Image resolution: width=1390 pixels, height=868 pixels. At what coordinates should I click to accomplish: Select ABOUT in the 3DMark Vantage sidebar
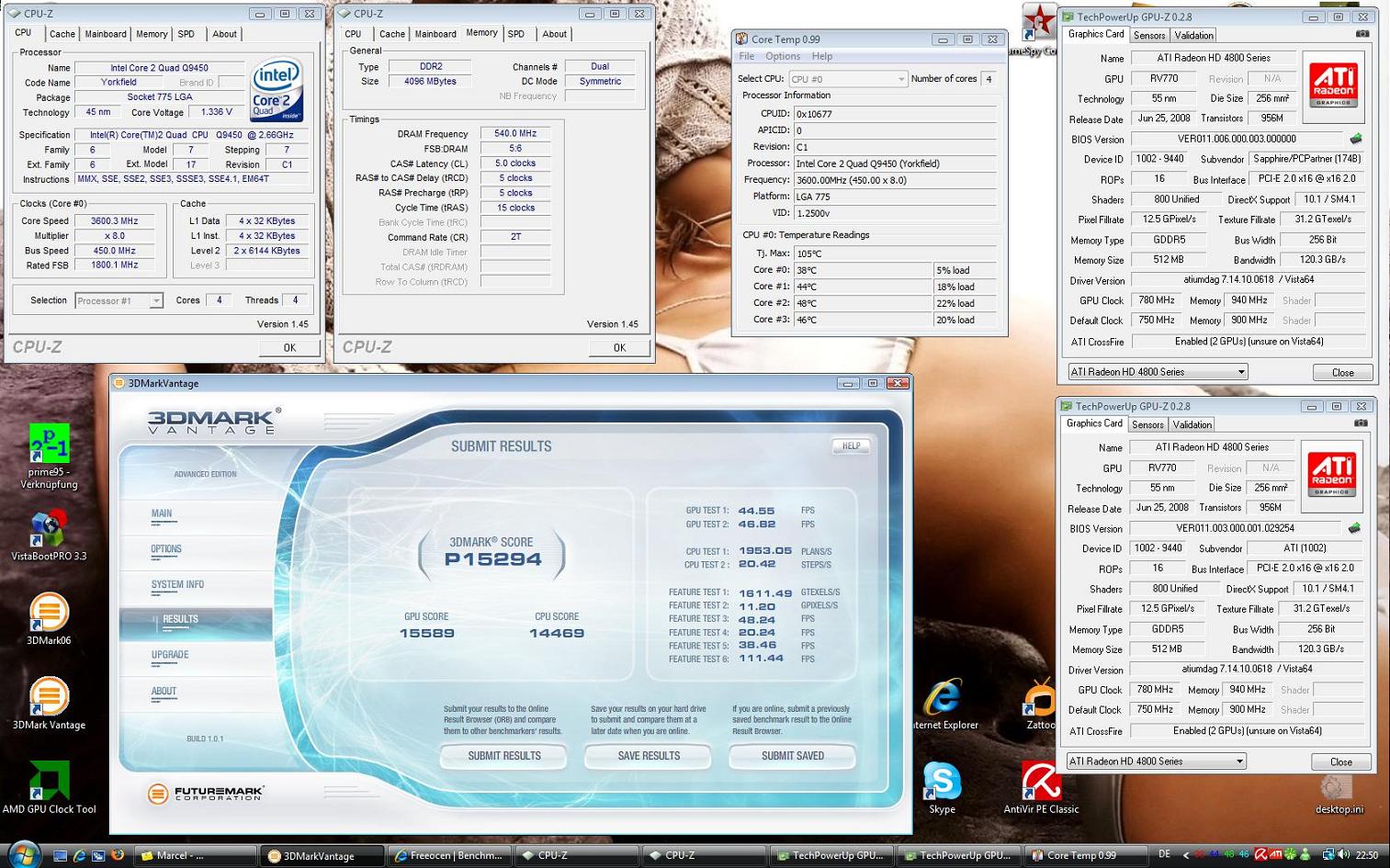tap(164, 692)
